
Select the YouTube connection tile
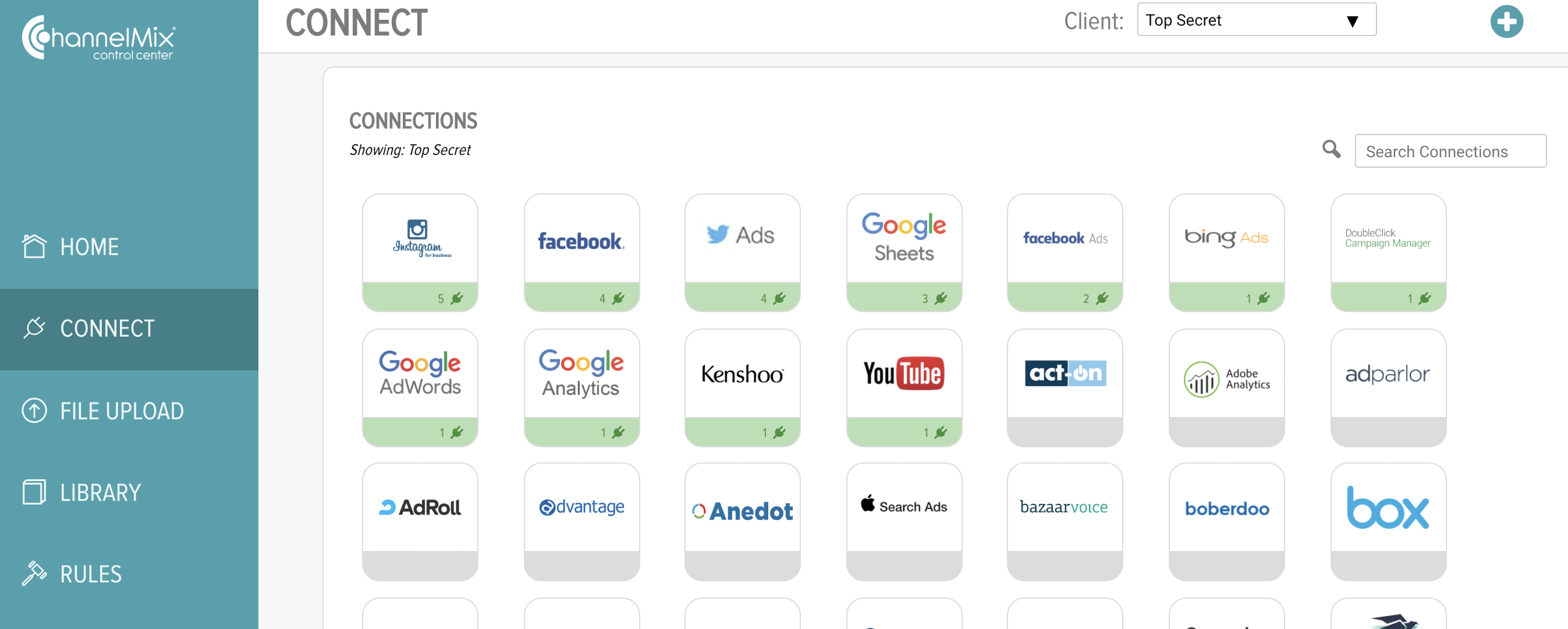click(x=904, y=388)
